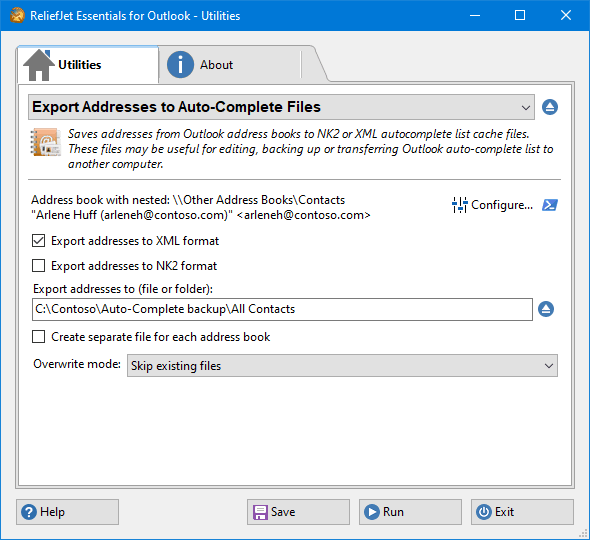Click into the export file or folder path field

click(282, 309)
